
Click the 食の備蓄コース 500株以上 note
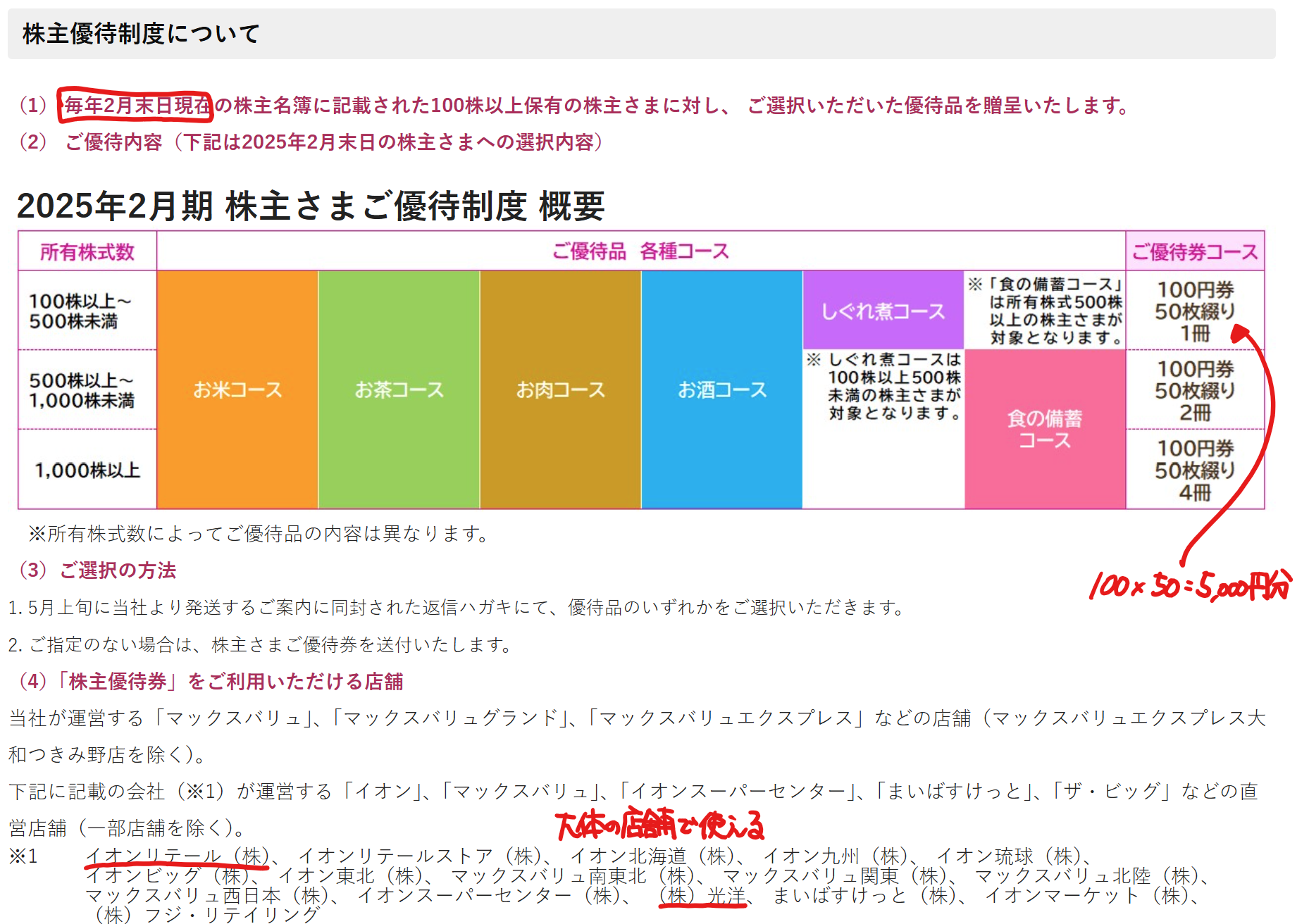pyautogui.click(x=1046, y=311)
